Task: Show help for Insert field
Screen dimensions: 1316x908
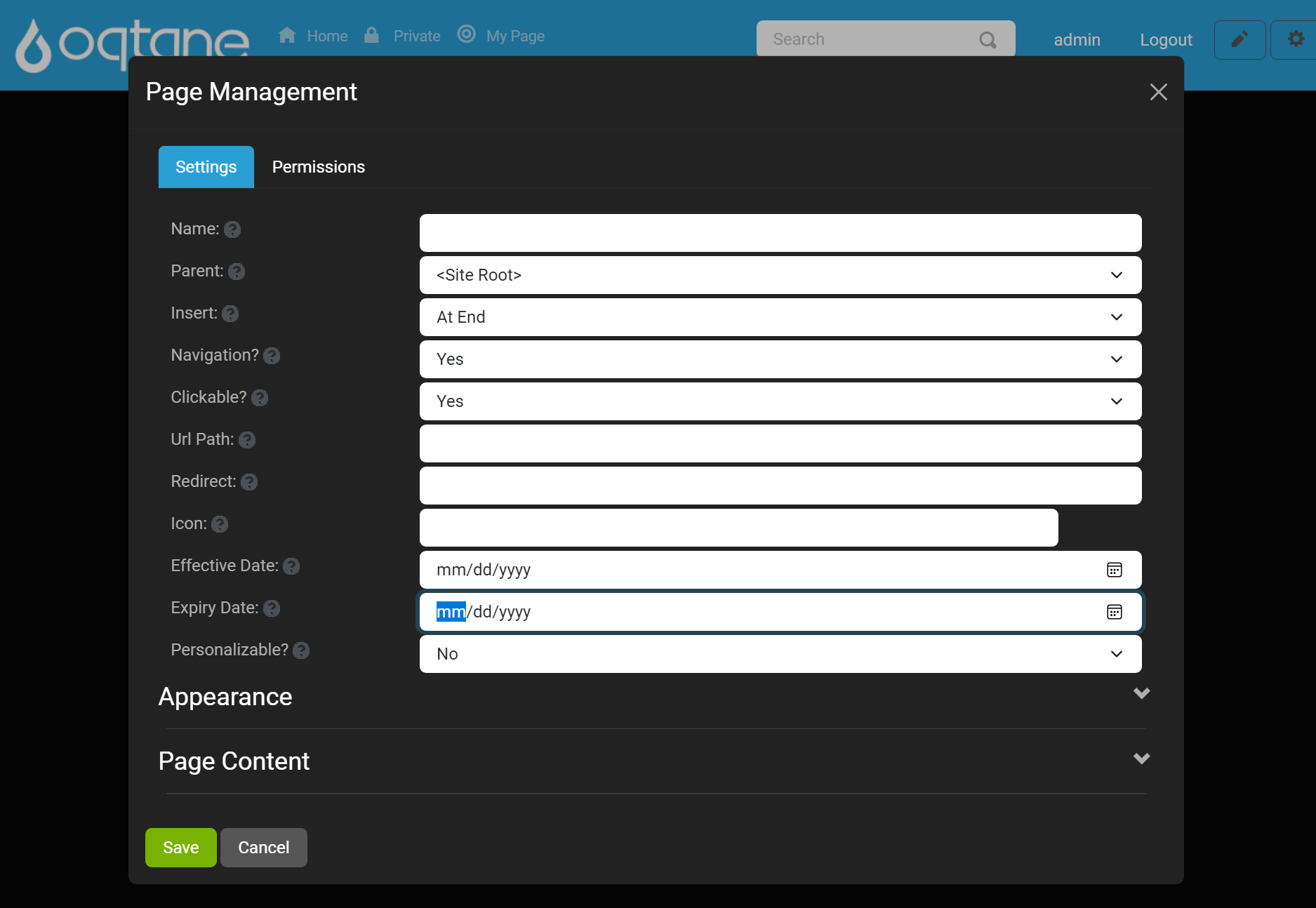Action: (230, 314)
